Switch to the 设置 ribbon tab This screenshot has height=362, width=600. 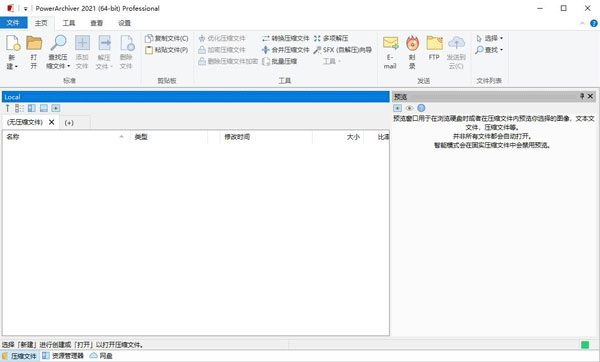click(124, 23)
